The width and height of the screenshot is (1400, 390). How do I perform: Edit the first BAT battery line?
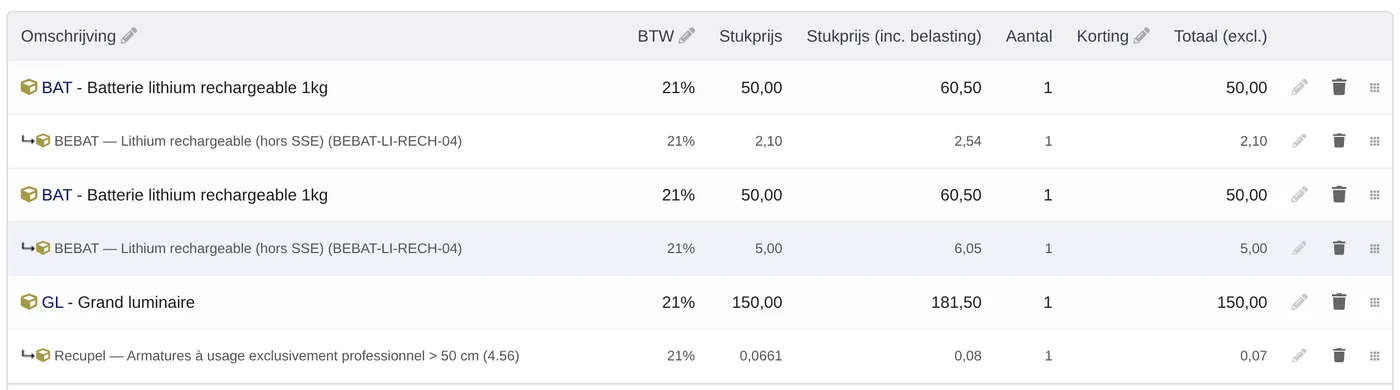[x=1299, y=87]
